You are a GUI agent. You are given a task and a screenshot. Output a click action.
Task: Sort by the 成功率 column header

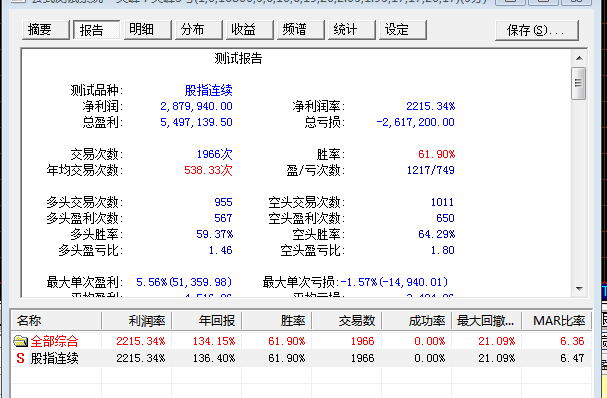click(417, 321)
